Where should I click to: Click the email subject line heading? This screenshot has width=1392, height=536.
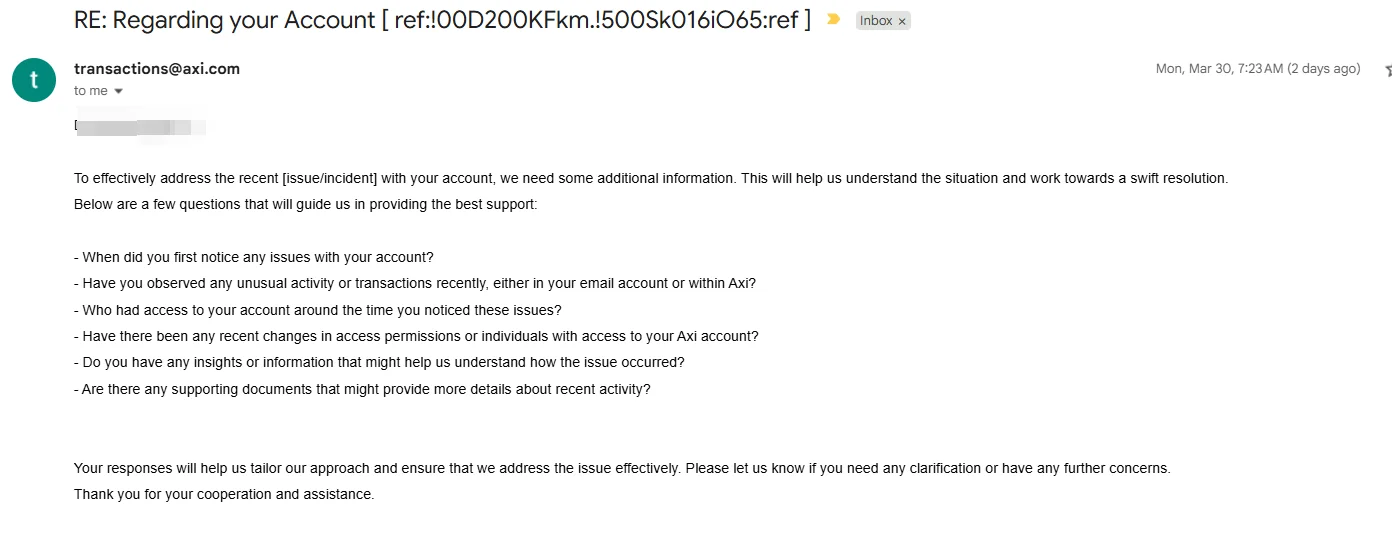click(x=442, y=20)
